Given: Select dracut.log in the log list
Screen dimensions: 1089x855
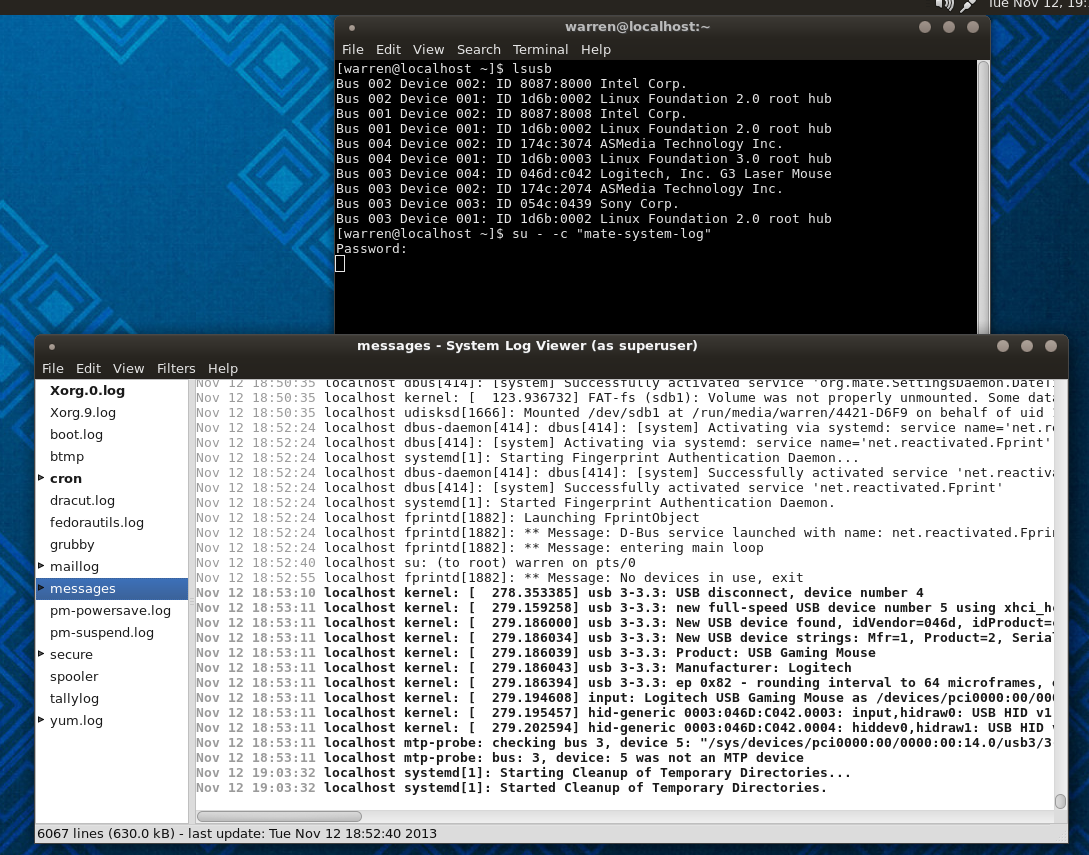Looking at the screenshot, I should click(x=82, y=501).
